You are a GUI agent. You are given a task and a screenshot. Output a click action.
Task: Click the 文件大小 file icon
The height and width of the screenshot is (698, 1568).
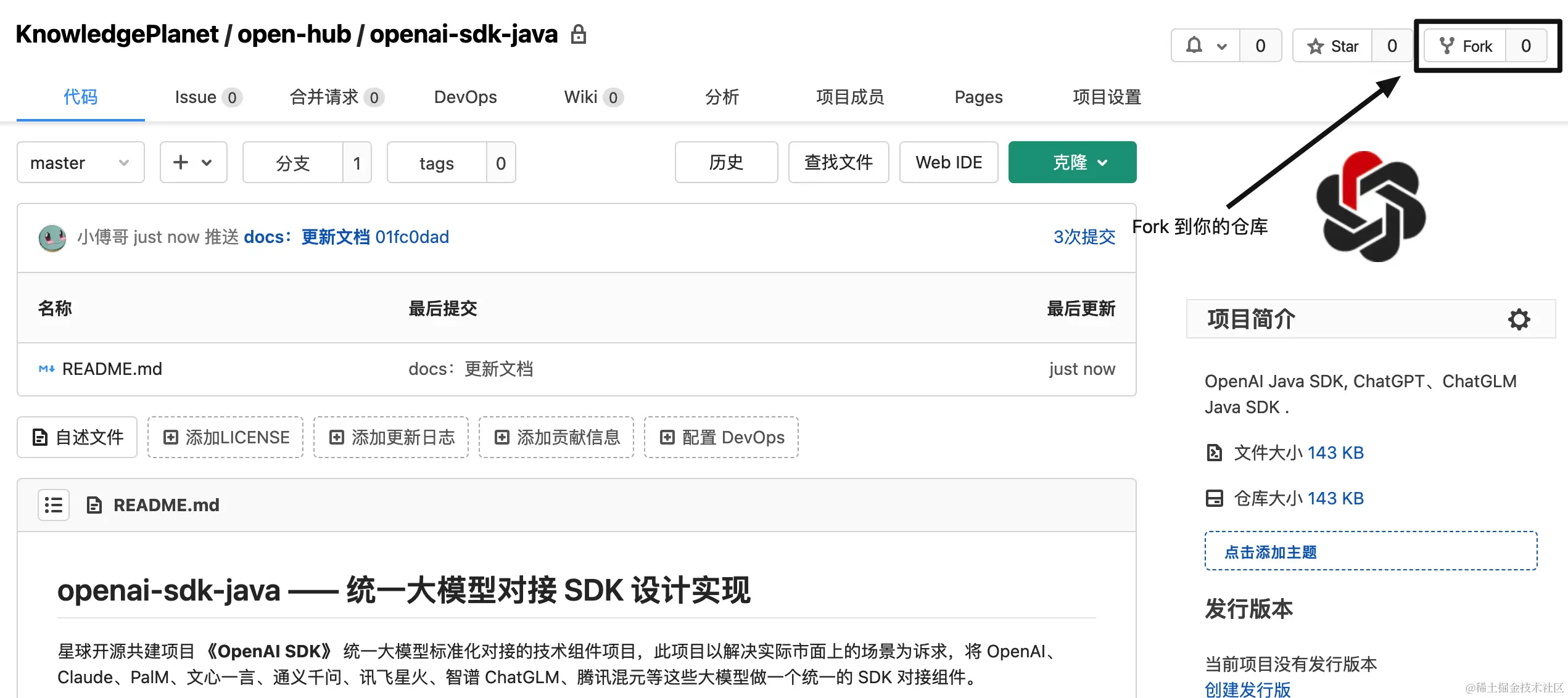[x=1214, y=453]
